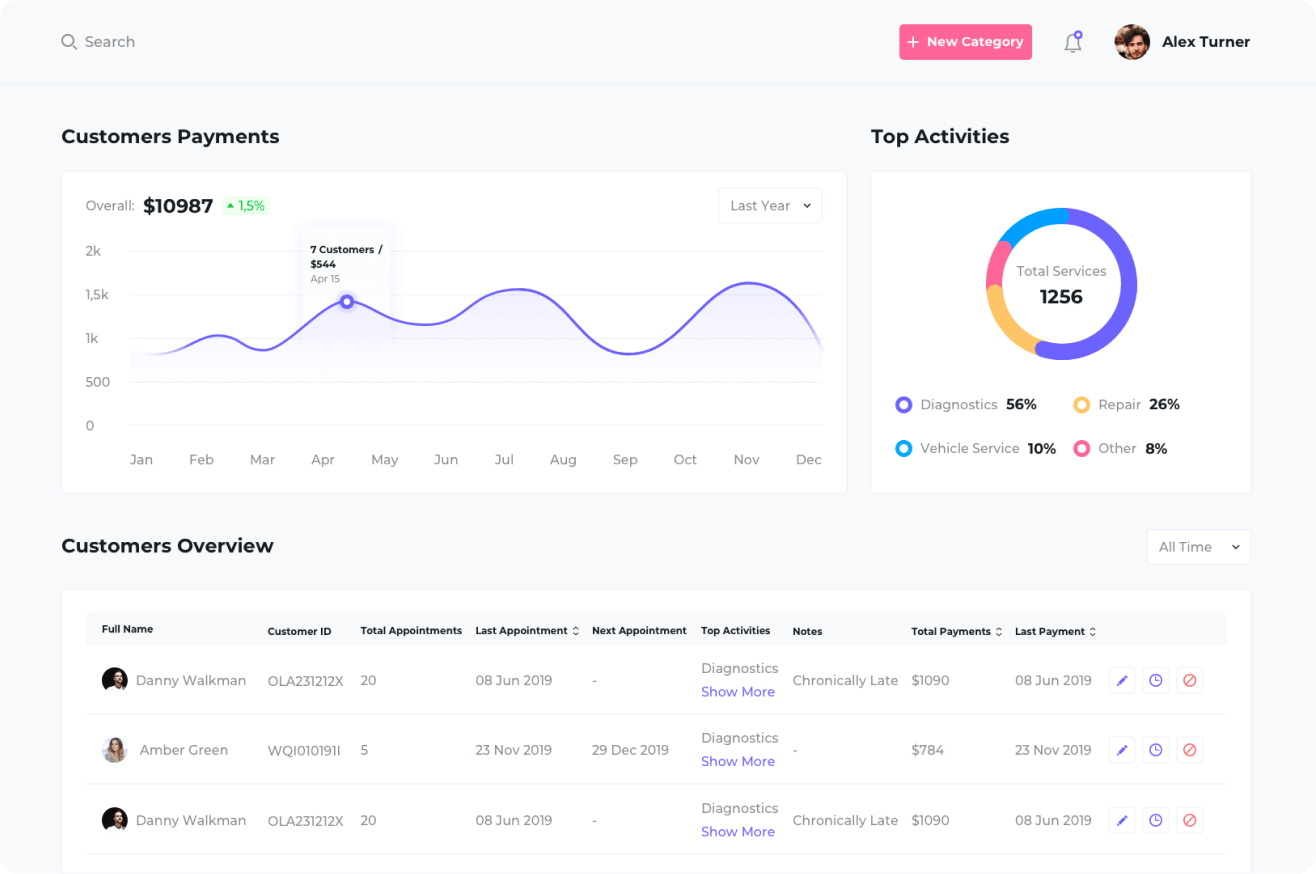Click Alex Turner's profile avatar

point(1132,42)
